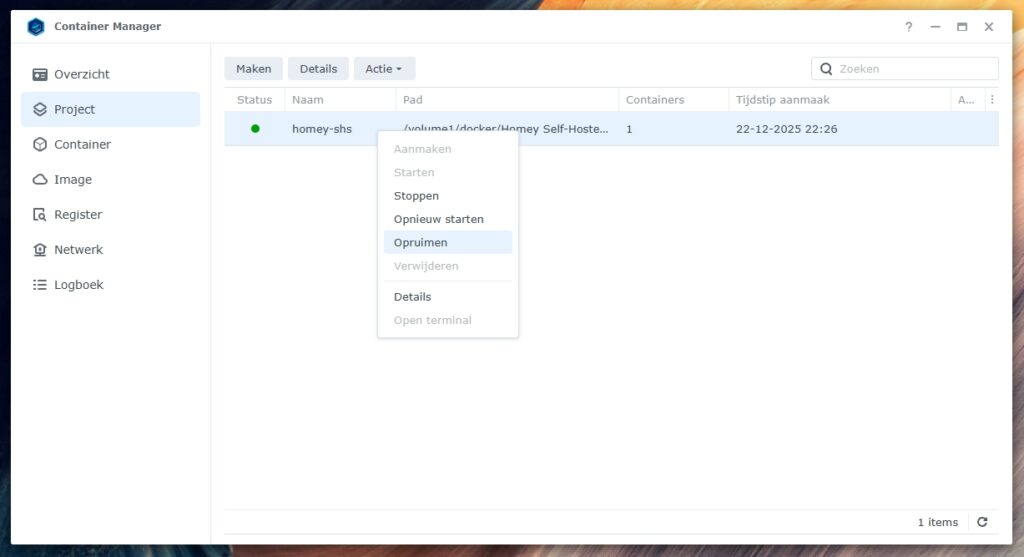Sort by the Tijdstip aanmaak column header
Screen dimensions: 1024x557
[782, 100]
